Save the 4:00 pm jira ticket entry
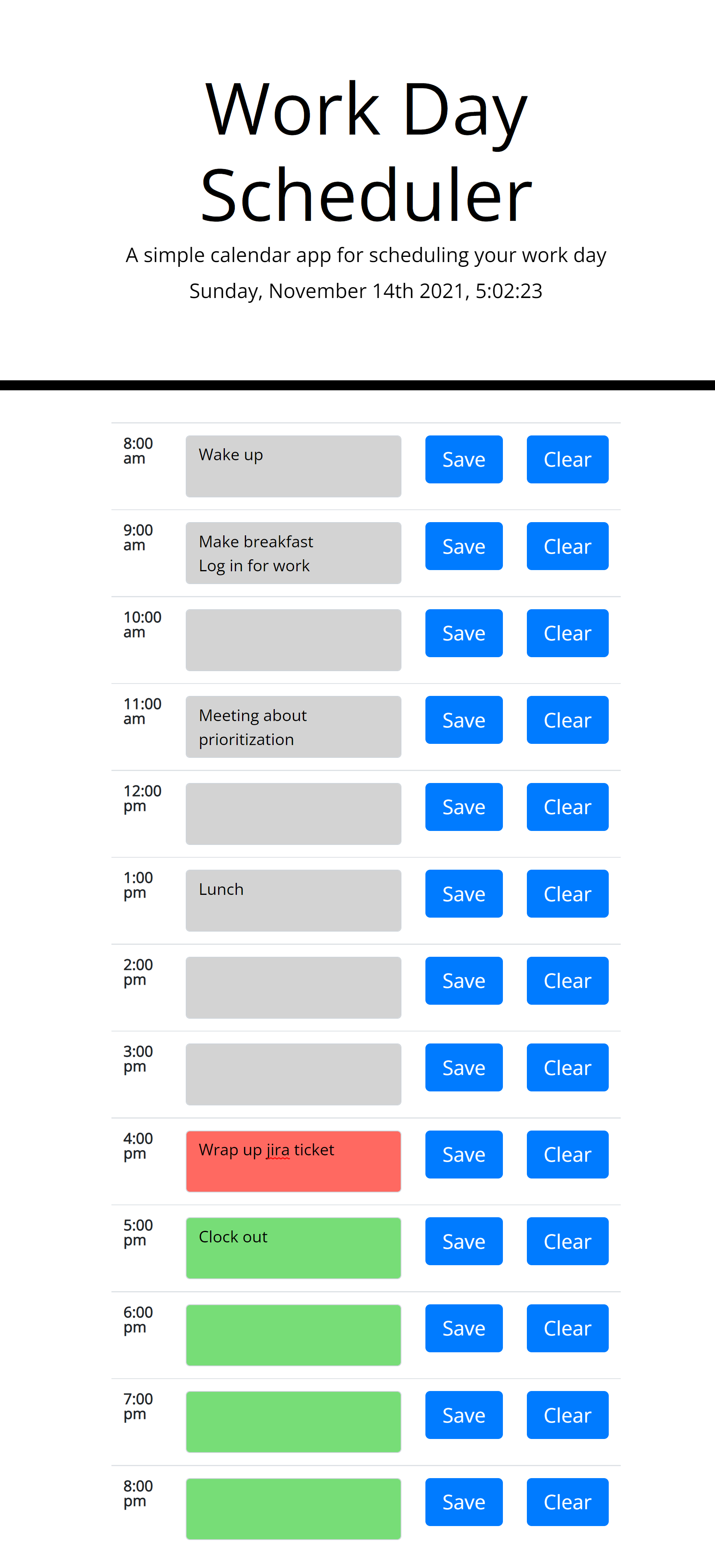 tap(463, 1154)
